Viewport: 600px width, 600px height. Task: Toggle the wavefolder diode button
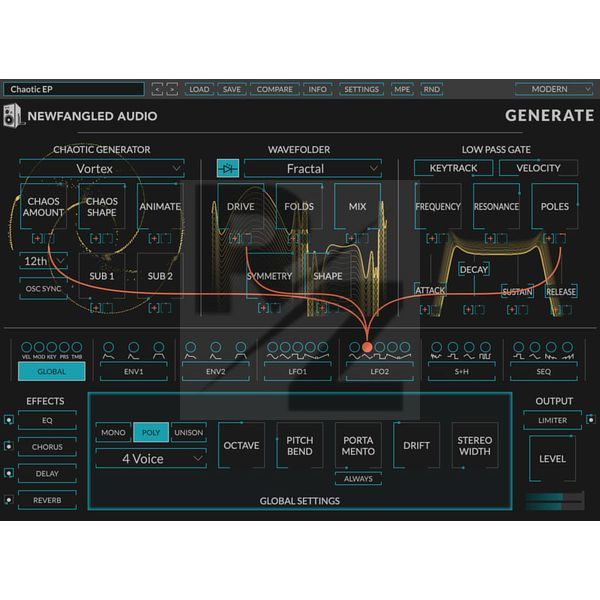[228, 168]
